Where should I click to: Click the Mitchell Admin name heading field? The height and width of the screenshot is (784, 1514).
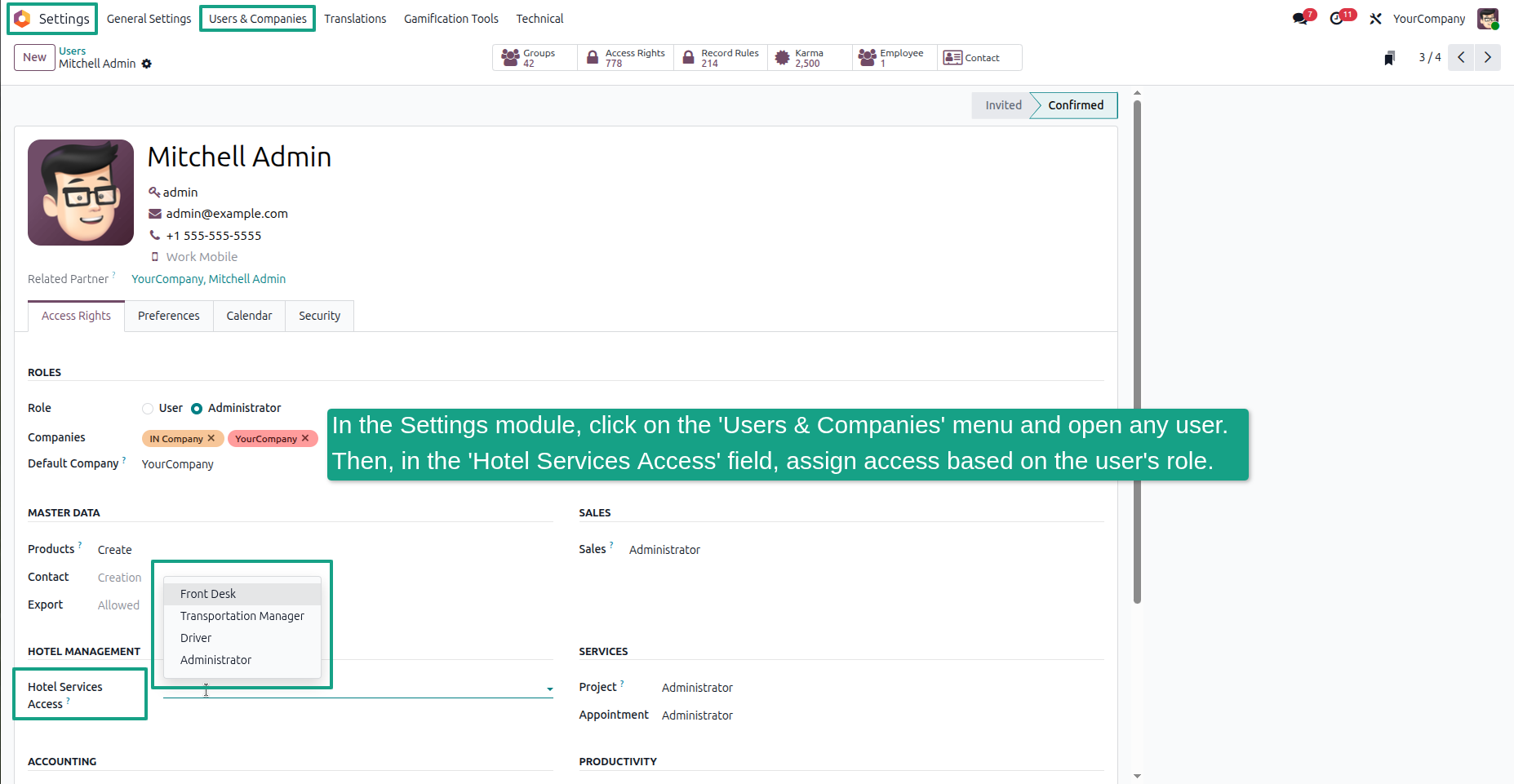[239, 157]
